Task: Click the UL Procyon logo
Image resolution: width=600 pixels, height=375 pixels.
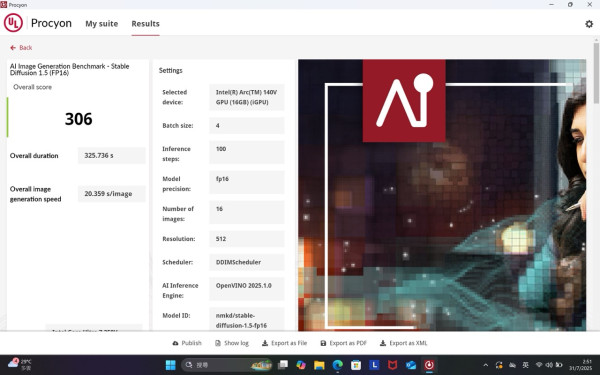Action: 13,23
